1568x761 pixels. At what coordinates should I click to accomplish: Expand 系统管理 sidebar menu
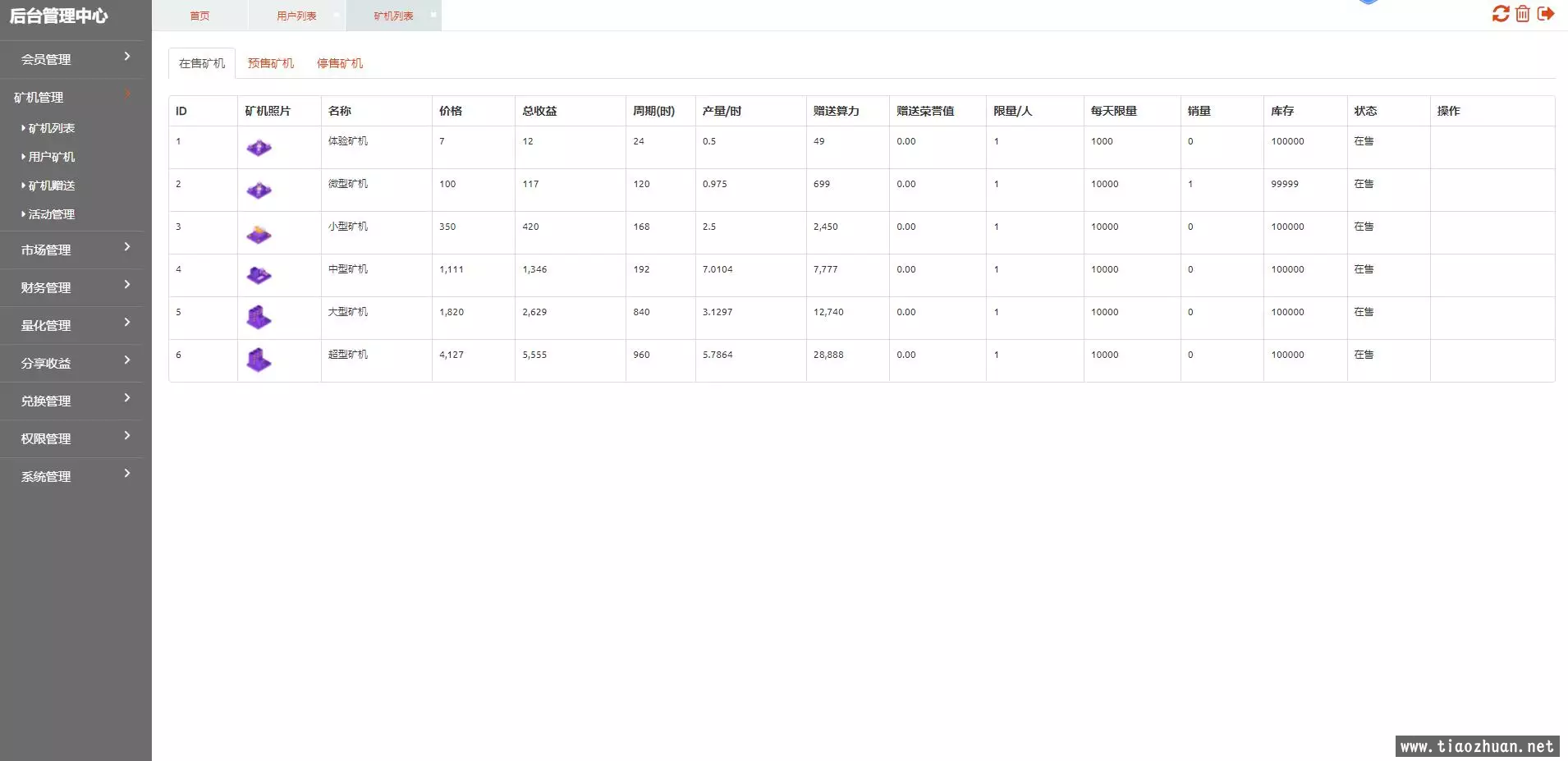pos(71,476)
